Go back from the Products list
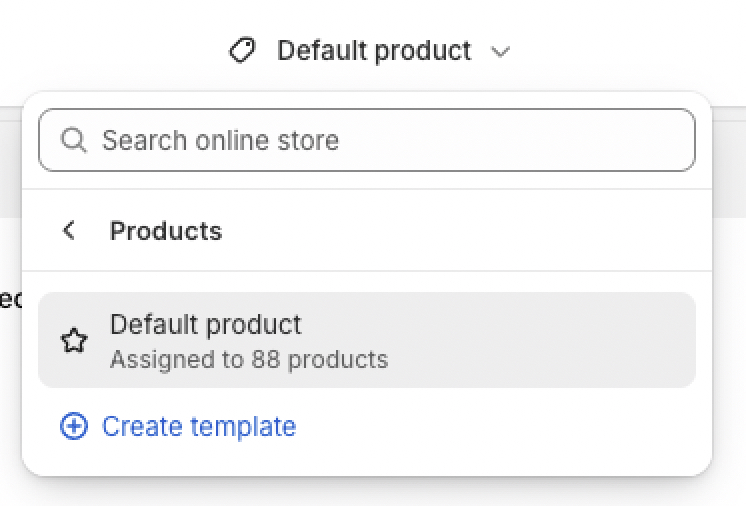 69,231
